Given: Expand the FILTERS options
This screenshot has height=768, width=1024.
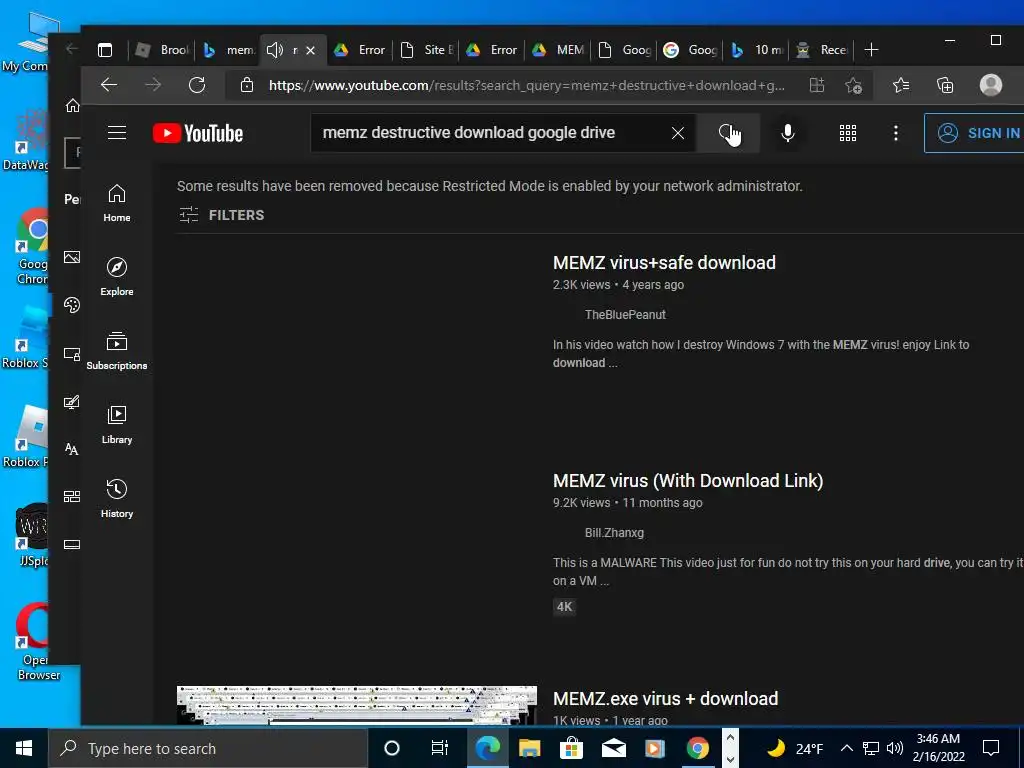Looking at the screenshot, I should (x=221, y=215).
